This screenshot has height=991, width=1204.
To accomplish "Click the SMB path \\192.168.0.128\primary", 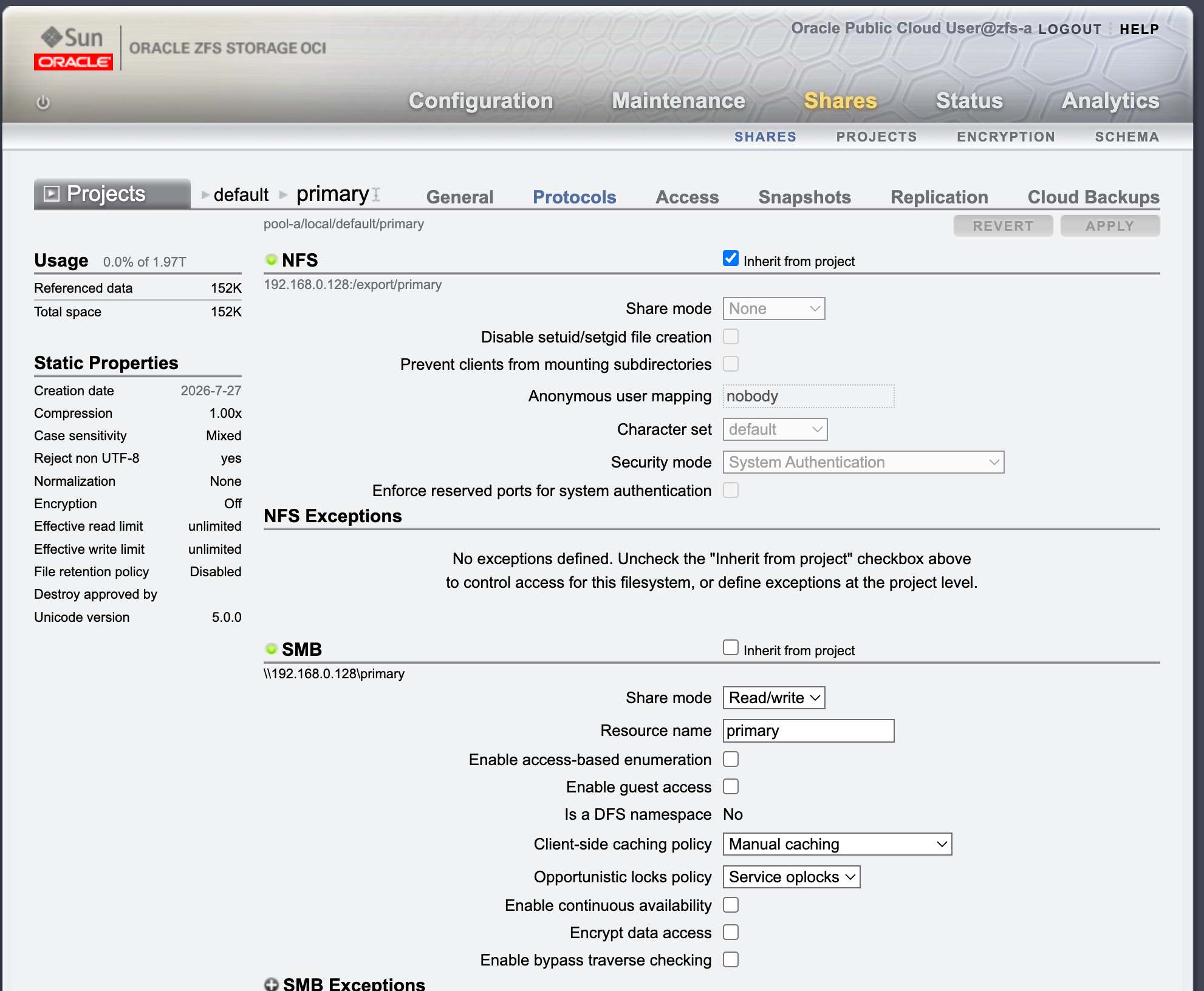I will tap(334, 673).
